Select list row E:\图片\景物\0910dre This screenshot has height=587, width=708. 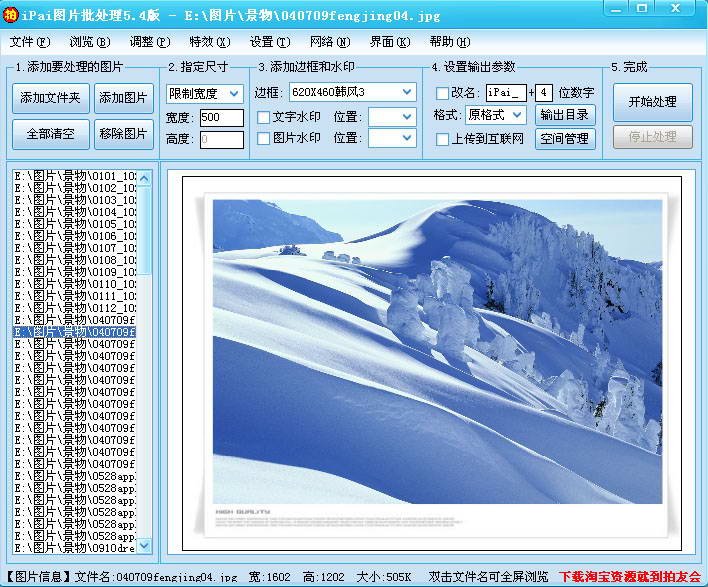tap(75, 549)
